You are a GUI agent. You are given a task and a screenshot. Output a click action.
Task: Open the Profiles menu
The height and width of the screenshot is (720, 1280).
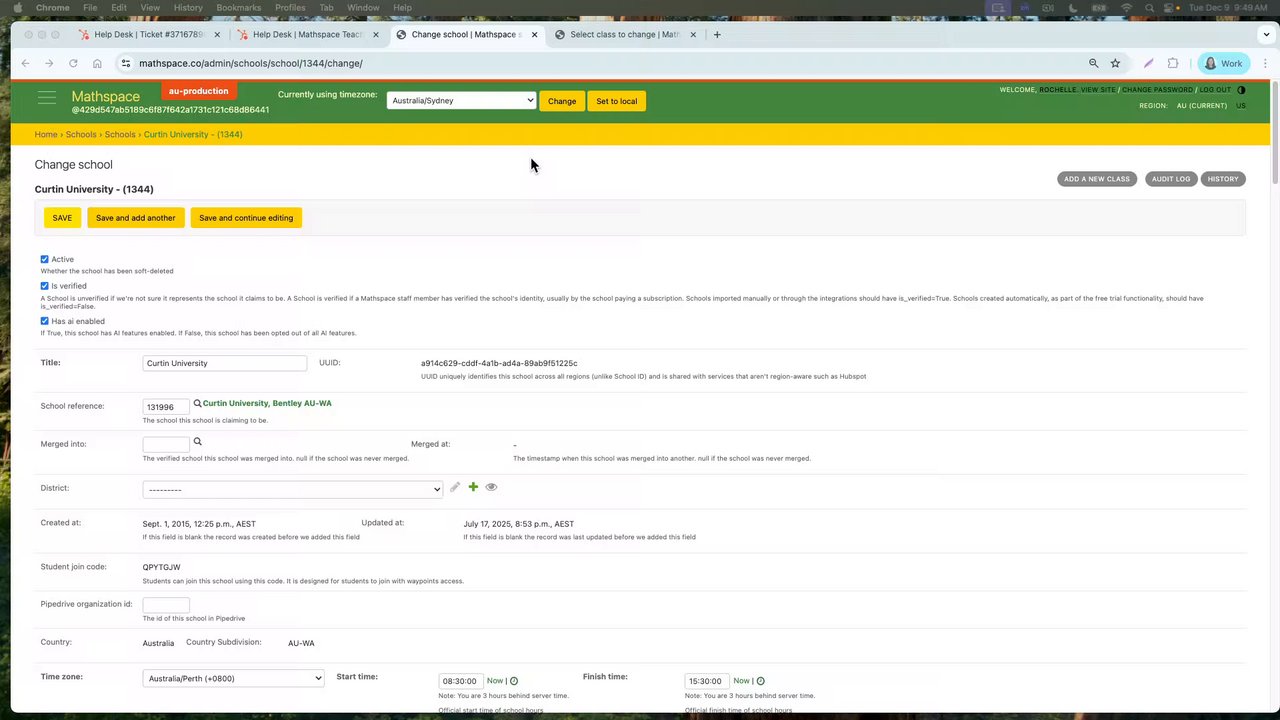click(290, 7)
